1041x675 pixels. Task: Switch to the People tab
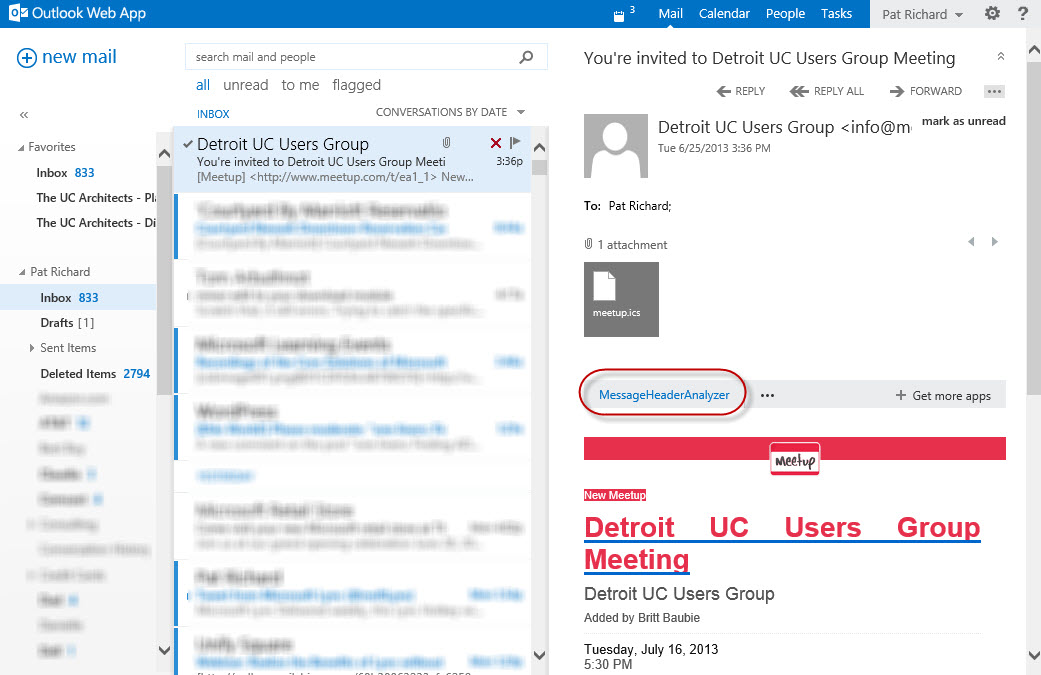point(785,13)
